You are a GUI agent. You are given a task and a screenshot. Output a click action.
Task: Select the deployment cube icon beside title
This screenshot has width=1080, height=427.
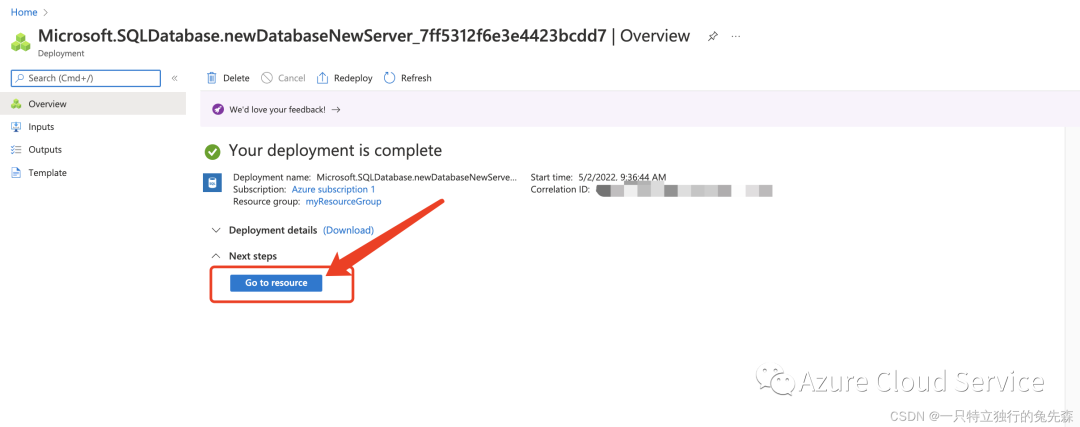21,42
